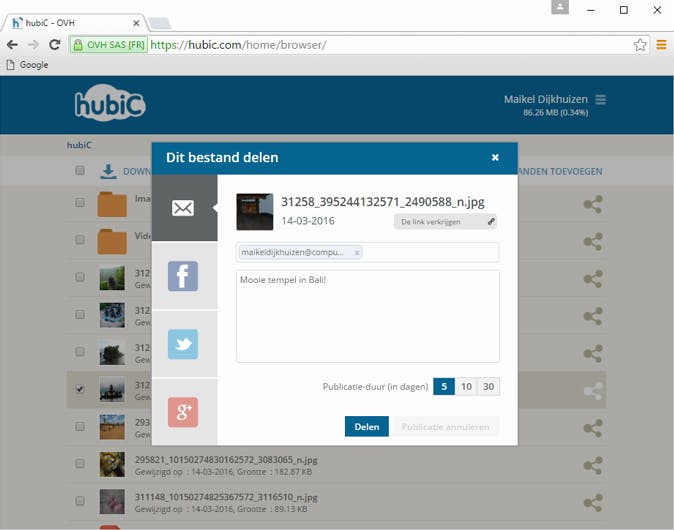Screen dimensions: 674x530
Task: Uncheck the selected highlighted file row checkbox
Action: (x=80, y=389)
